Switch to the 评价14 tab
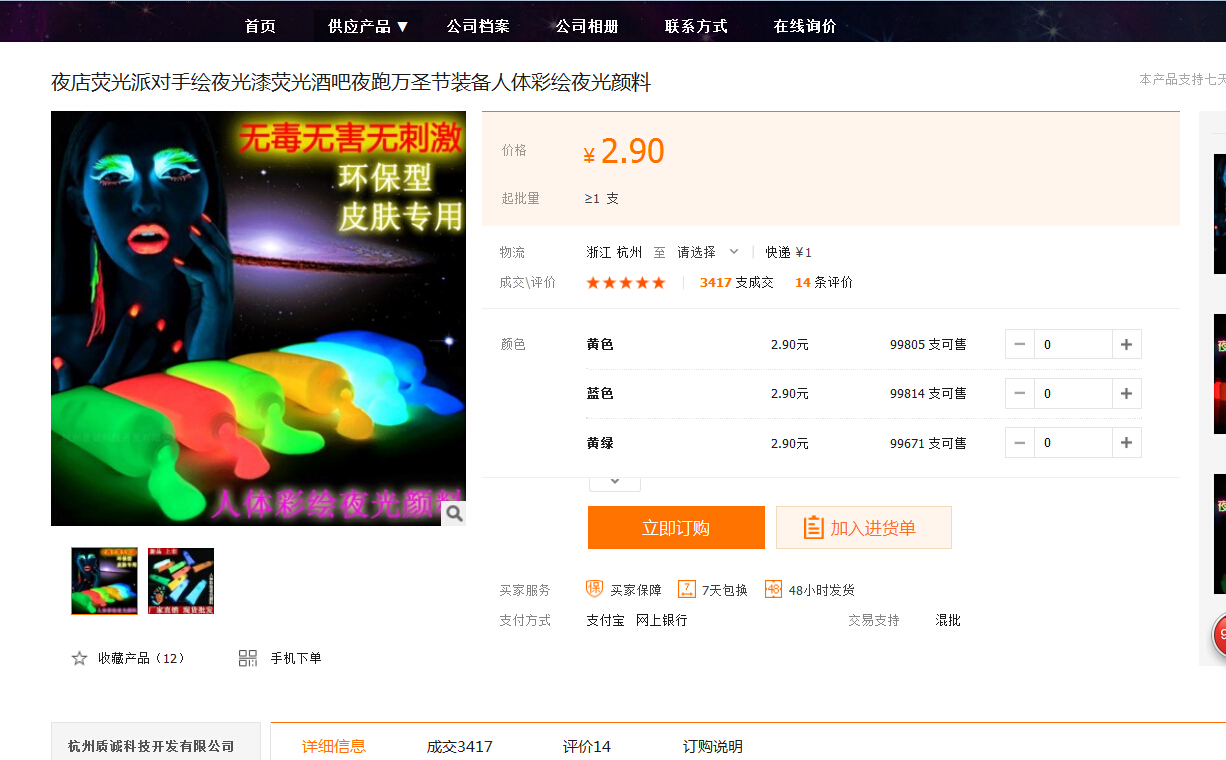1226x760 pixels. 586,746
